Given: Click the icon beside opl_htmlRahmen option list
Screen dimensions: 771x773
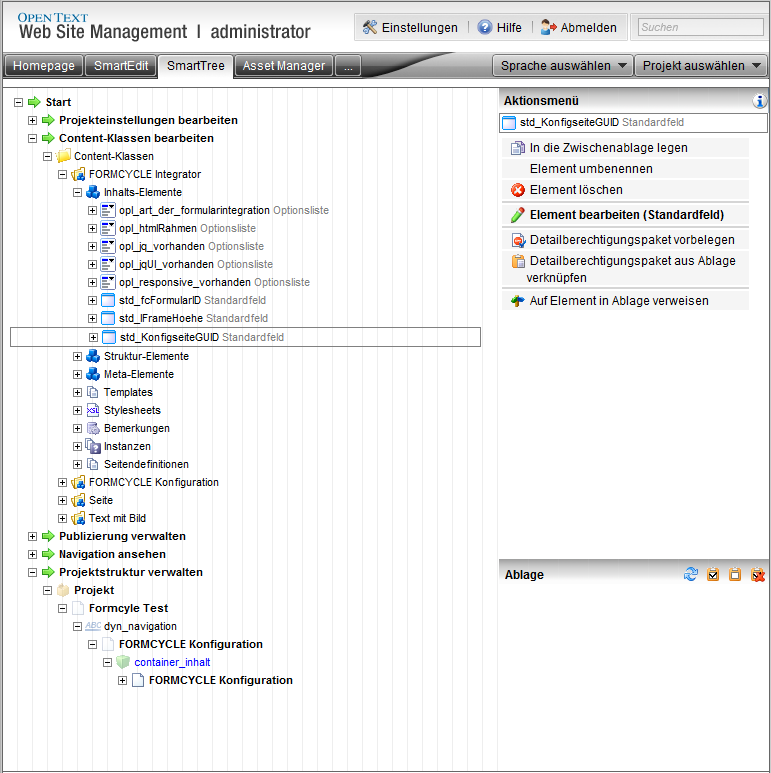Looking at the screenshot, I should (109, 229).
